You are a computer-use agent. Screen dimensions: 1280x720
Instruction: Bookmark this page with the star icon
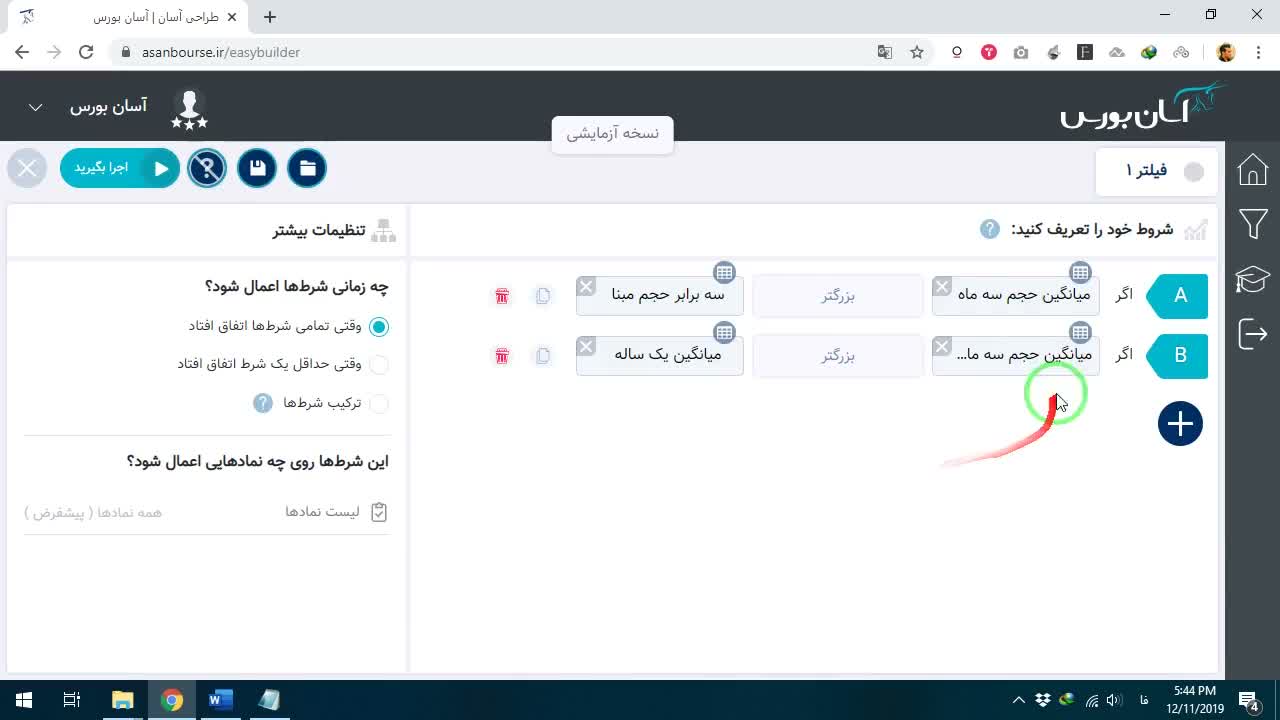point(916,52)
